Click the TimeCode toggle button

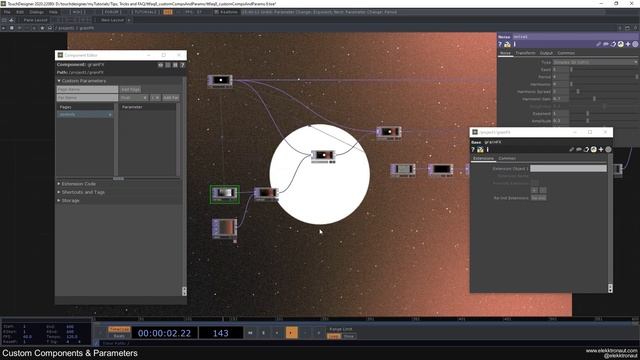[x=119, y=329]
